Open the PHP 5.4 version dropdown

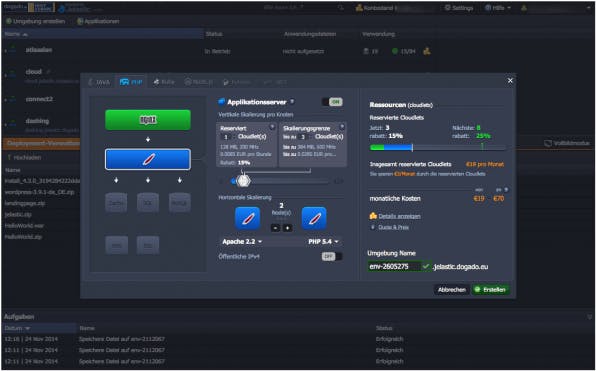click(323, 242)
